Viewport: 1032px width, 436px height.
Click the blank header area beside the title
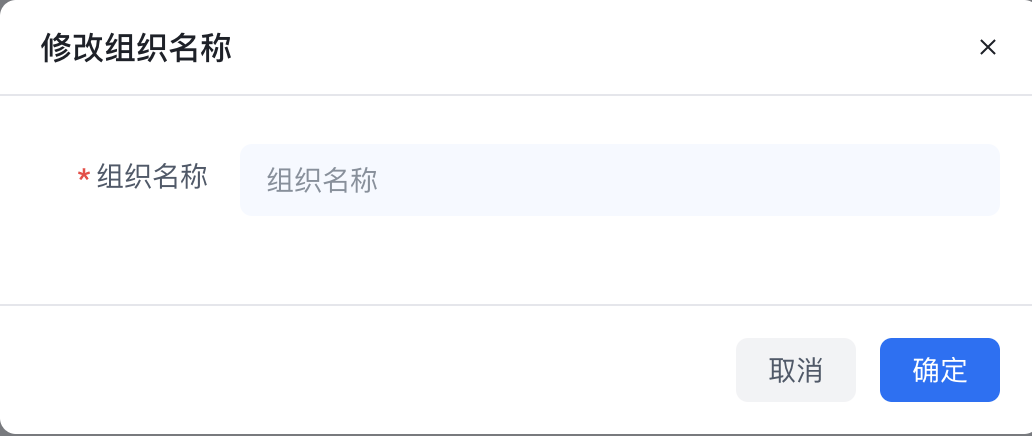click(592, 47)
